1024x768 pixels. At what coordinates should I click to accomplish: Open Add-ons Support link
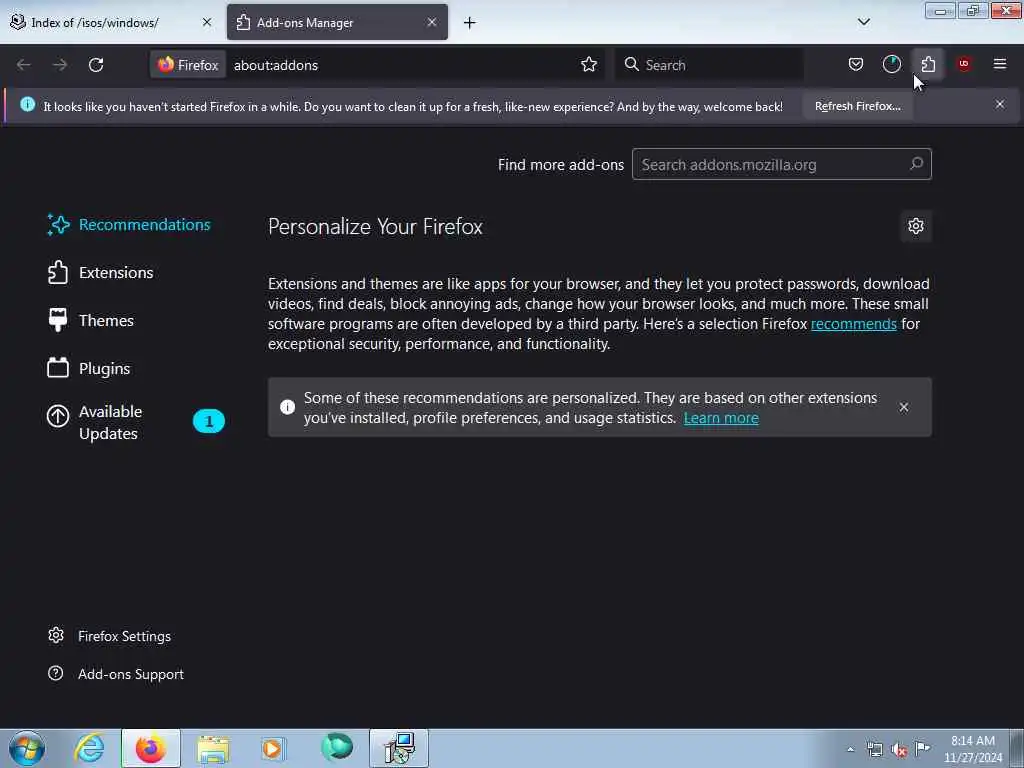(116, 674)
